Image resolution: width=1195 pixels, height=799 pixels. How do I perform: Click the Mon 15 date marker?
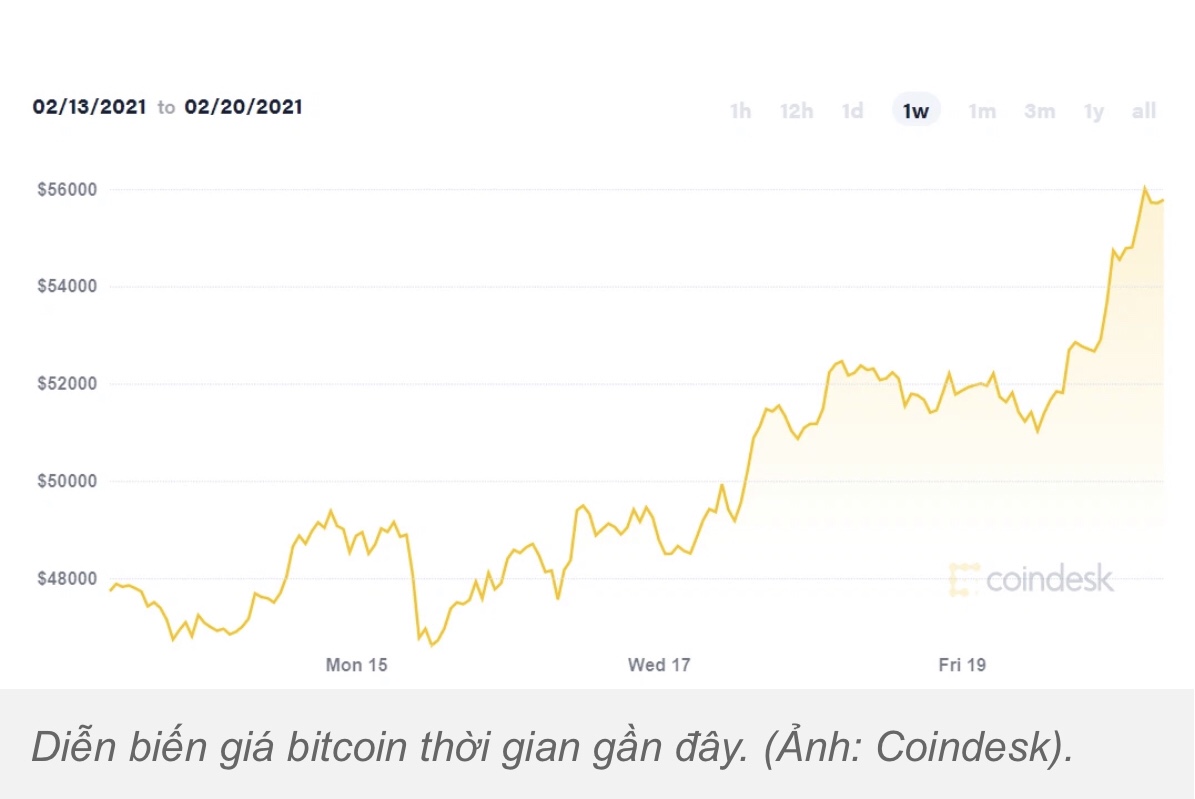tap(356, 664)
